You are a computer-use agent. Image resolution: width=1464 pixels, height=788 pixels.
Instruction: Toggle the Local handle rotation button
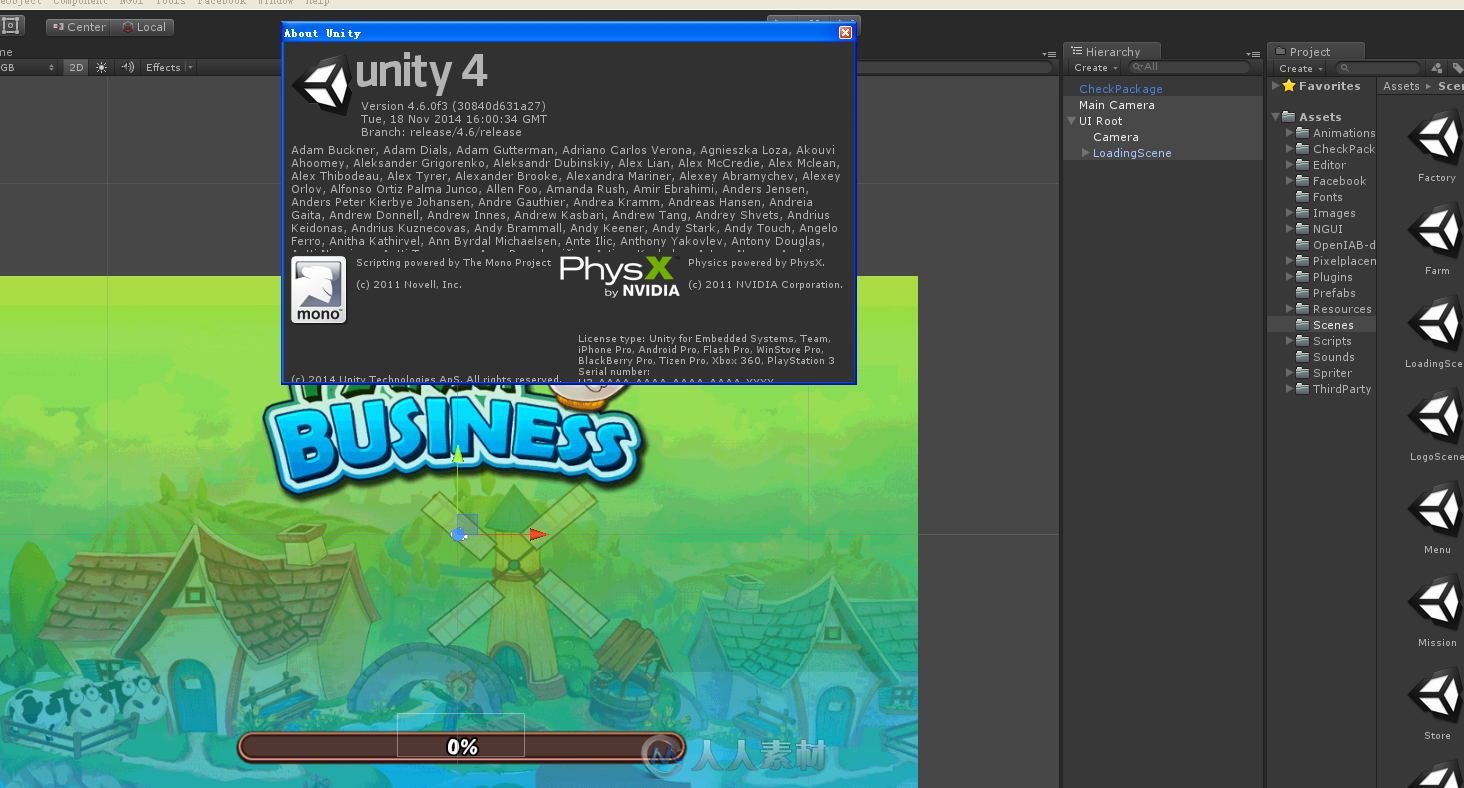(x=144, y=27)
